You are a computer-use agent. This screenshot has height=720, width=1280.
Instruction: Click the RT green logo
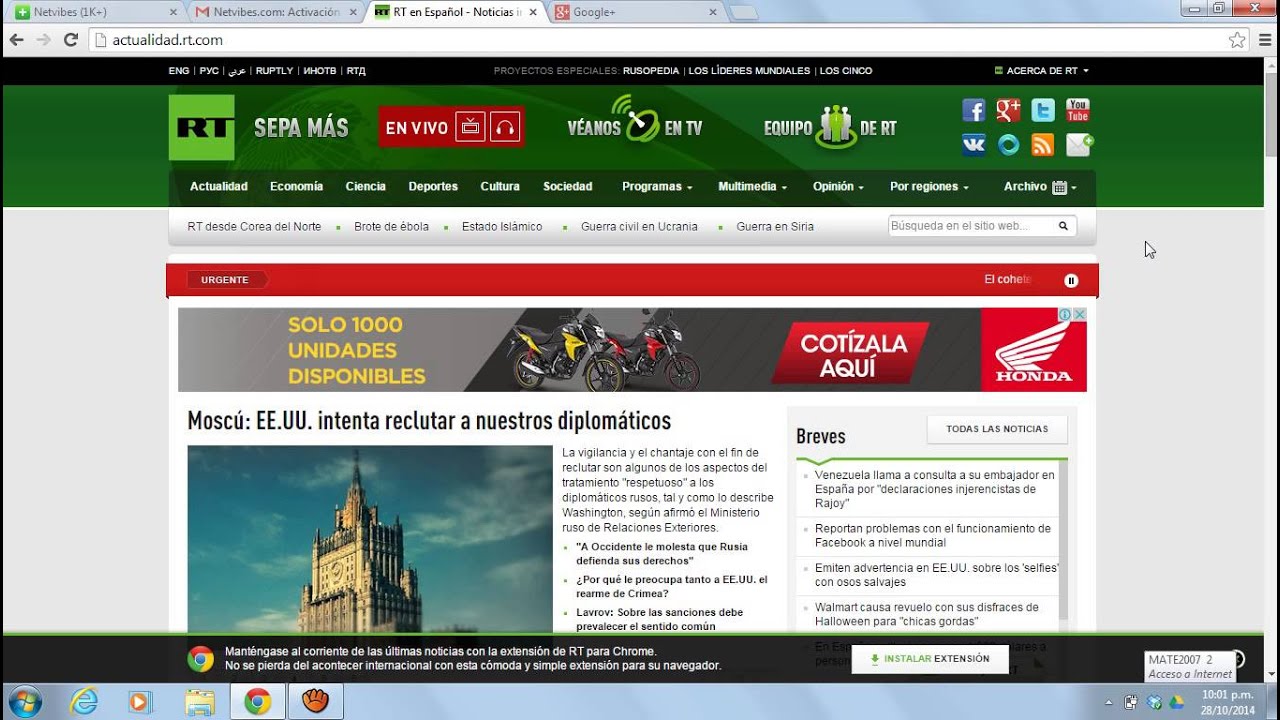201,127
